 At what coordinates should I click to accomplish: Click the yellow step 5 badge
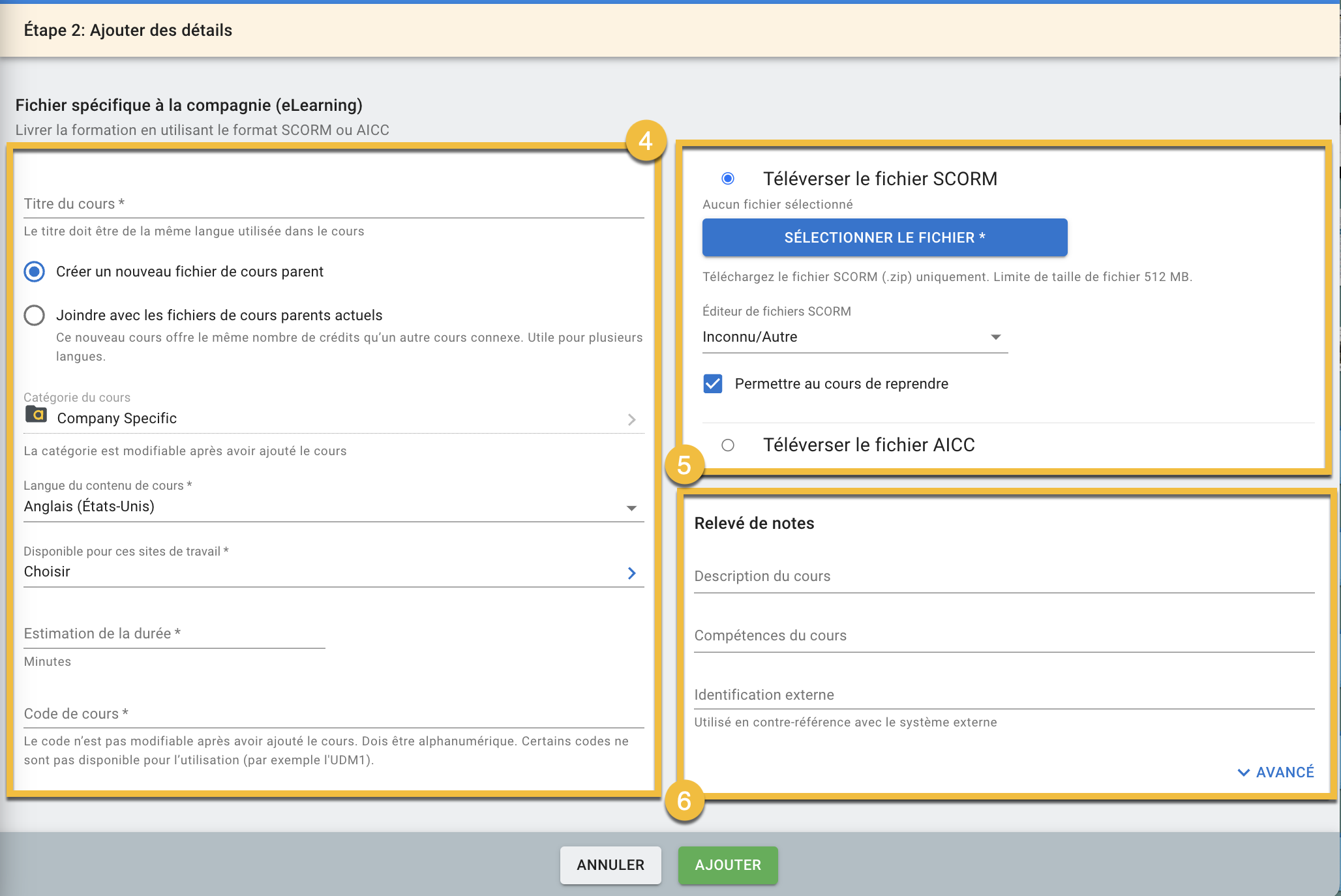click(x=684, y=466)
